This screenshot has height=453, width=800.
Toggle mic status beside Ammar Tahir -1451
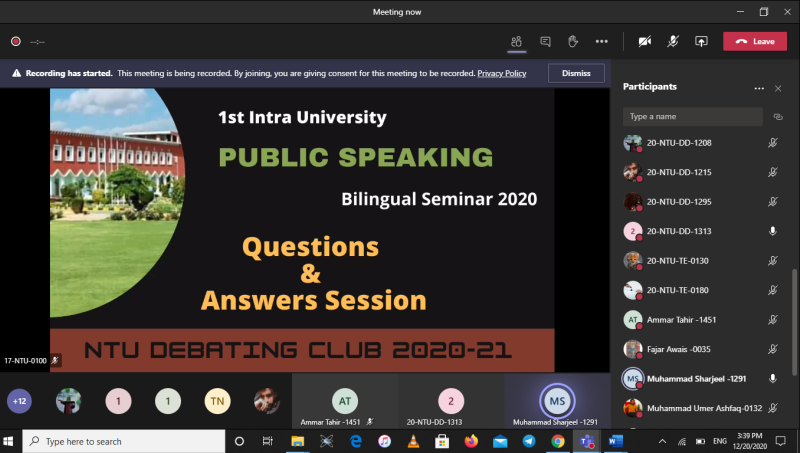coord(773,320)
